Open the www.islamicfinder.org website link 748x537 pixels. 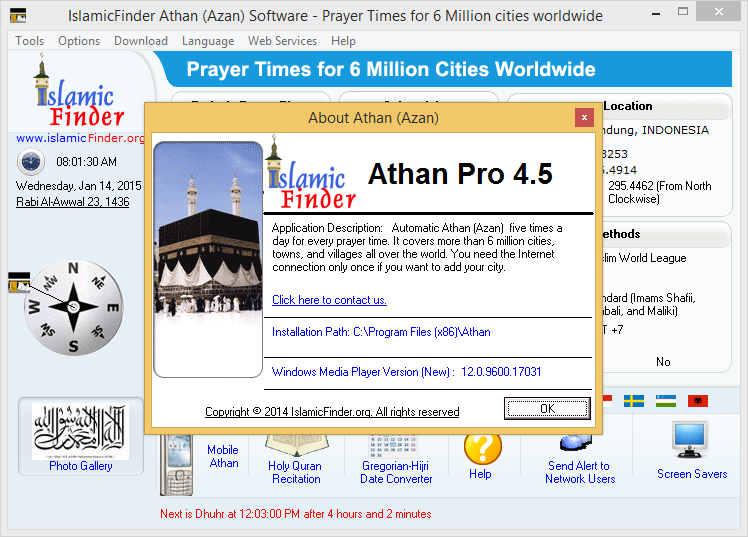80,138
